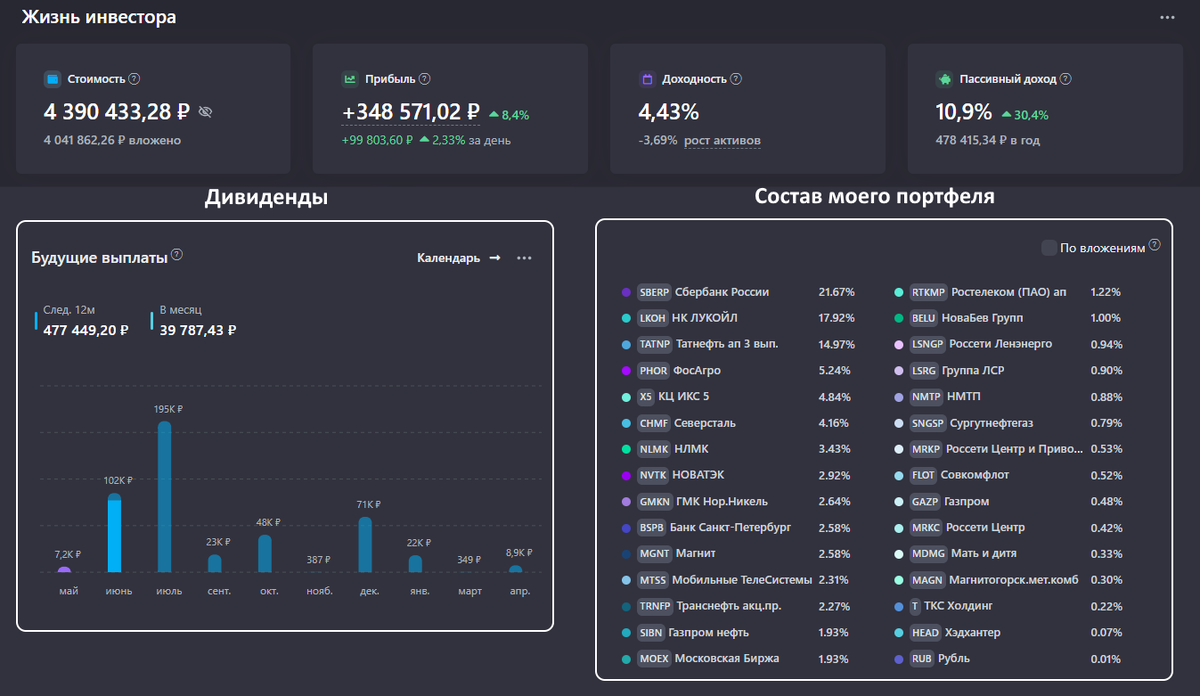Click the Группа ЛСР holding name

[973, 370]
